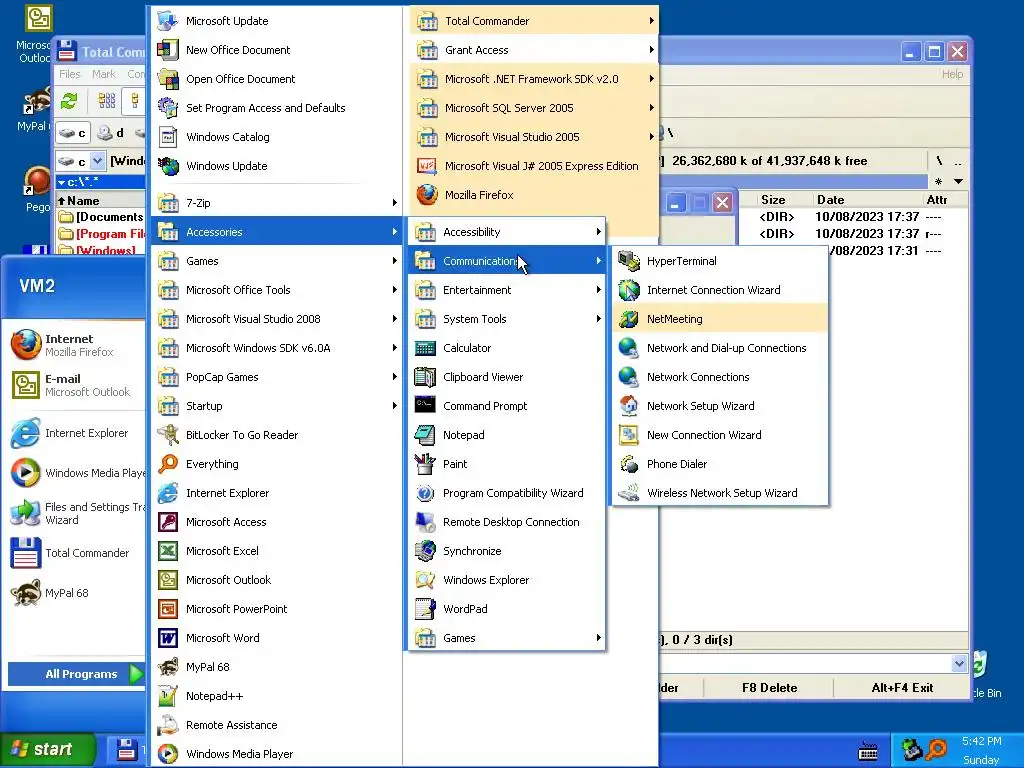Click the WordPad icon

[425, 609]
